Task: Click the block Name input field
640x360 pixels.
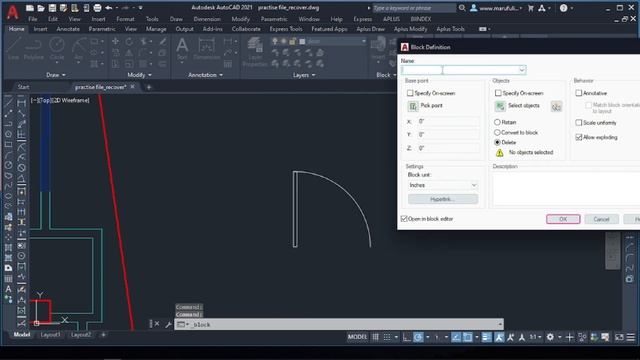Action: coord(459,70)
